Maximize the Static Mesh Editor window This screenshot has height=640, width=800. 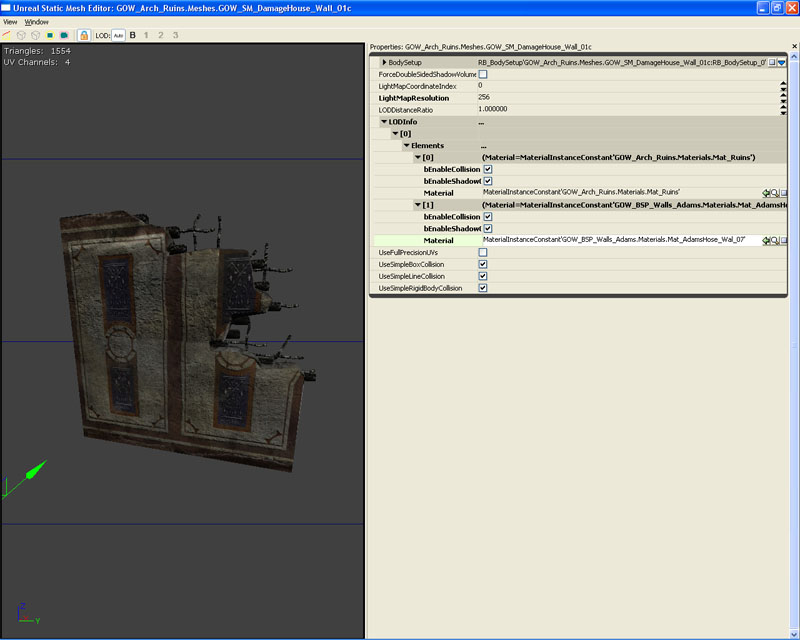point(777,8)
